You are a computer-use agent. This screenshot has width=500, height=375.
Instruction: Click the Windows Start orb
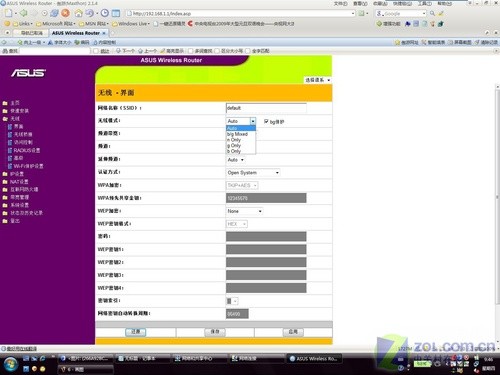pyautogui.click(x=11, y=364)
